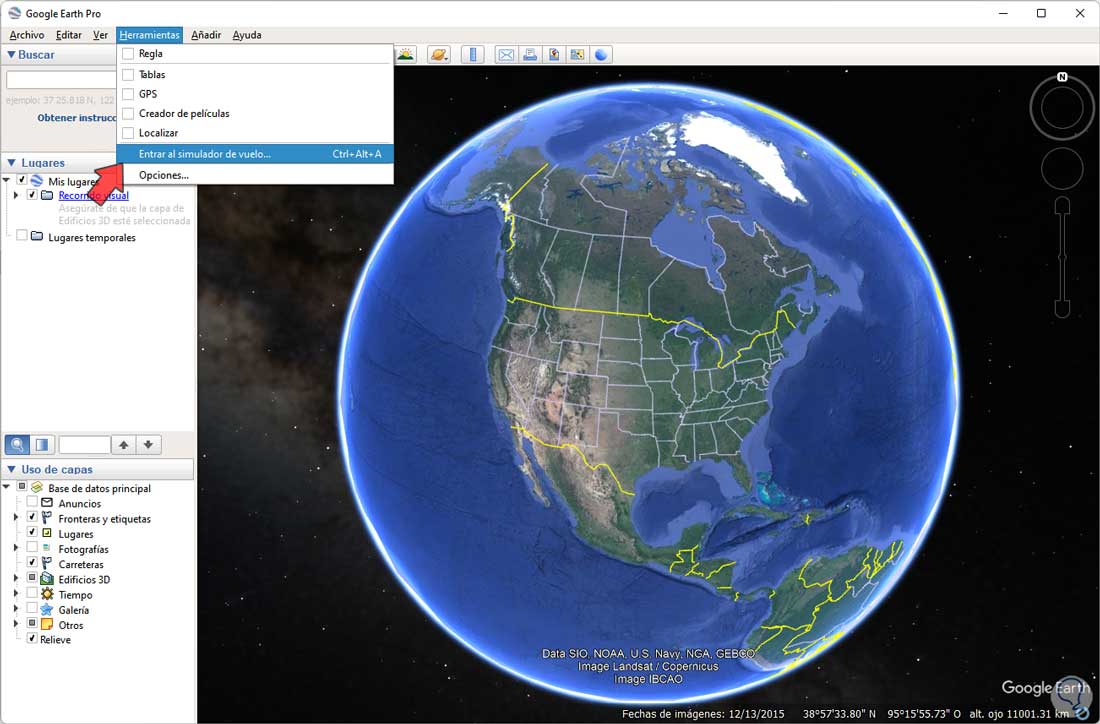Open the Ver menu

click(x=100, y=34)
